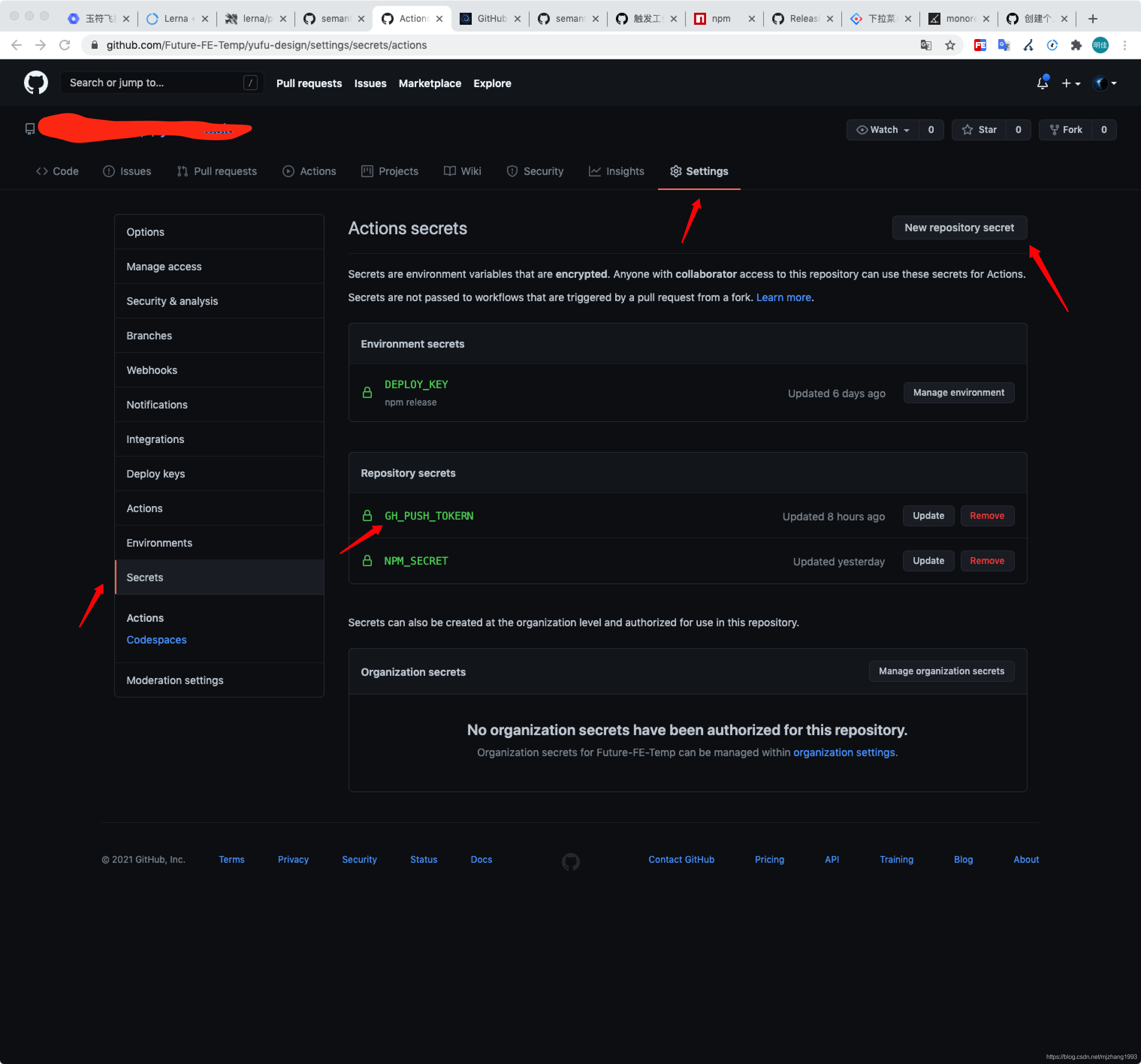The height and width of the screenshot is (1064, 1141).
Task: Click the Search or jump to field
Action: [155, 83]
